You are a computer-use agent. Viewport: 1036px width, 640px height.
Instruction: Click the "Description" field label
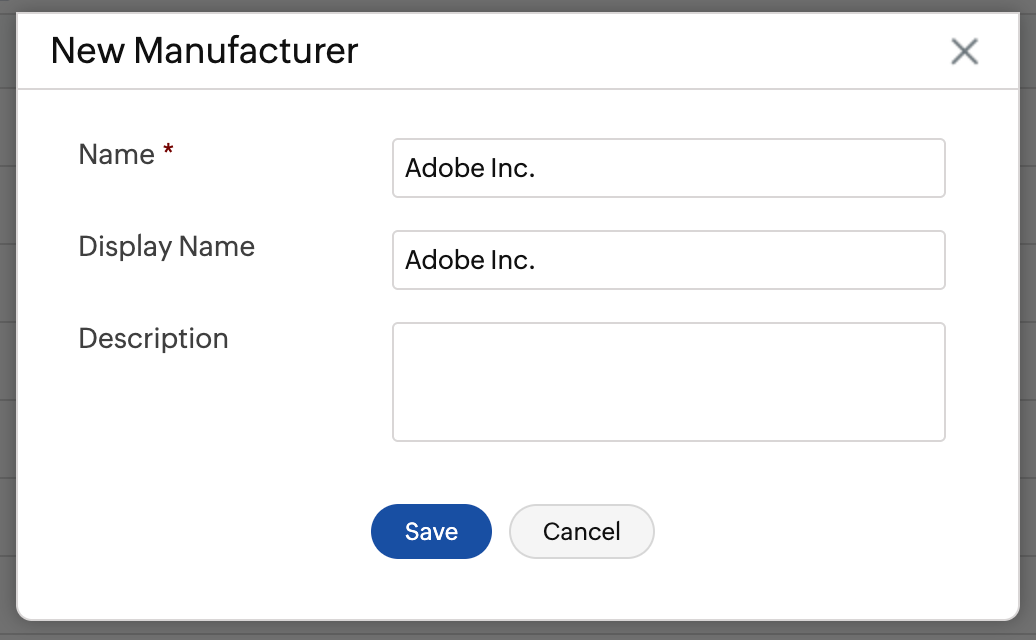click(153, 339)
